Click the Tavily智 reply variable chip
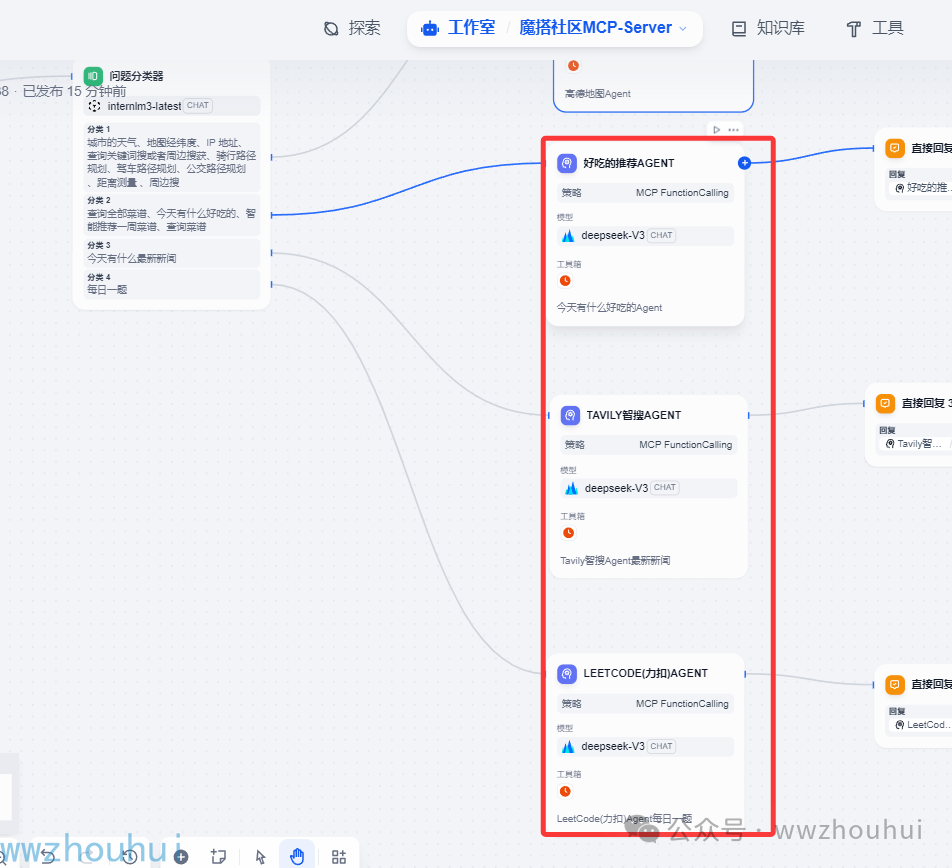The width and height of the screenshot is (952, 868). 914,444
